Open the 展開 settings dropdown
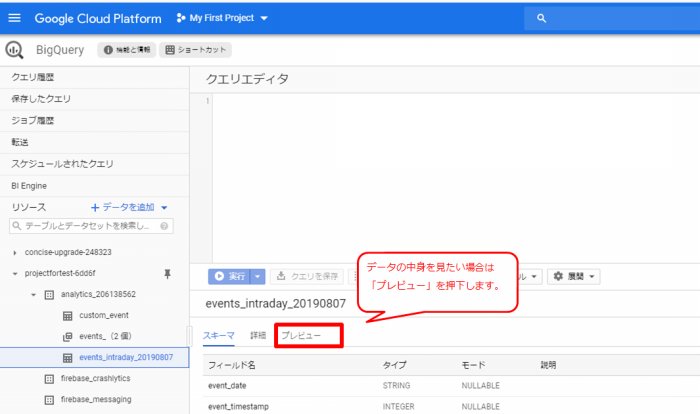 tap(574, 276)
